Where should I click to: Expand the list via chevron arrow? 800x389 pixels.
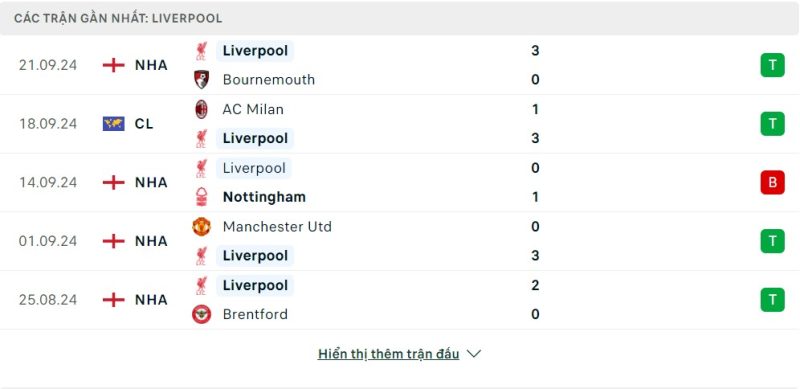[474, 354]
